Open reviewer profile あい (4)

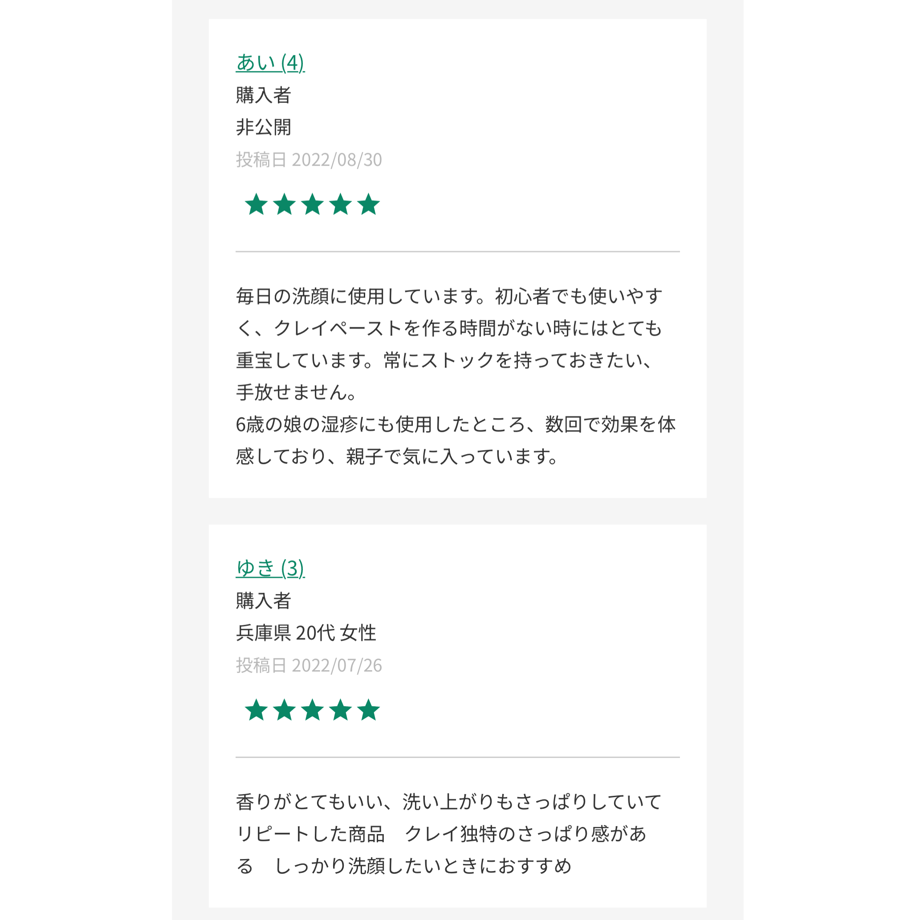(270, 62)
